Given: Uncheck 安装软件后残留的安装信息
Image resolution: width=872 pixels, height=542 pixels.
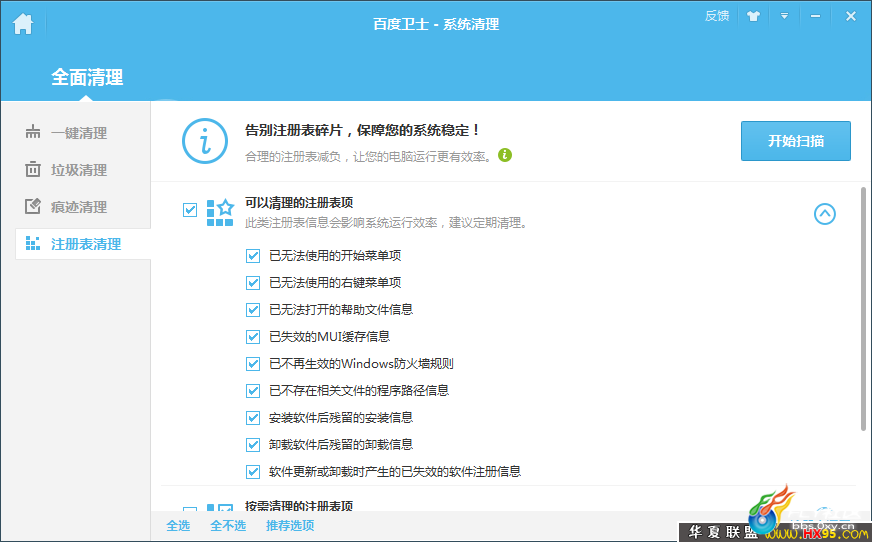Looking at the screenshot, I should click(x=253, y=418).
